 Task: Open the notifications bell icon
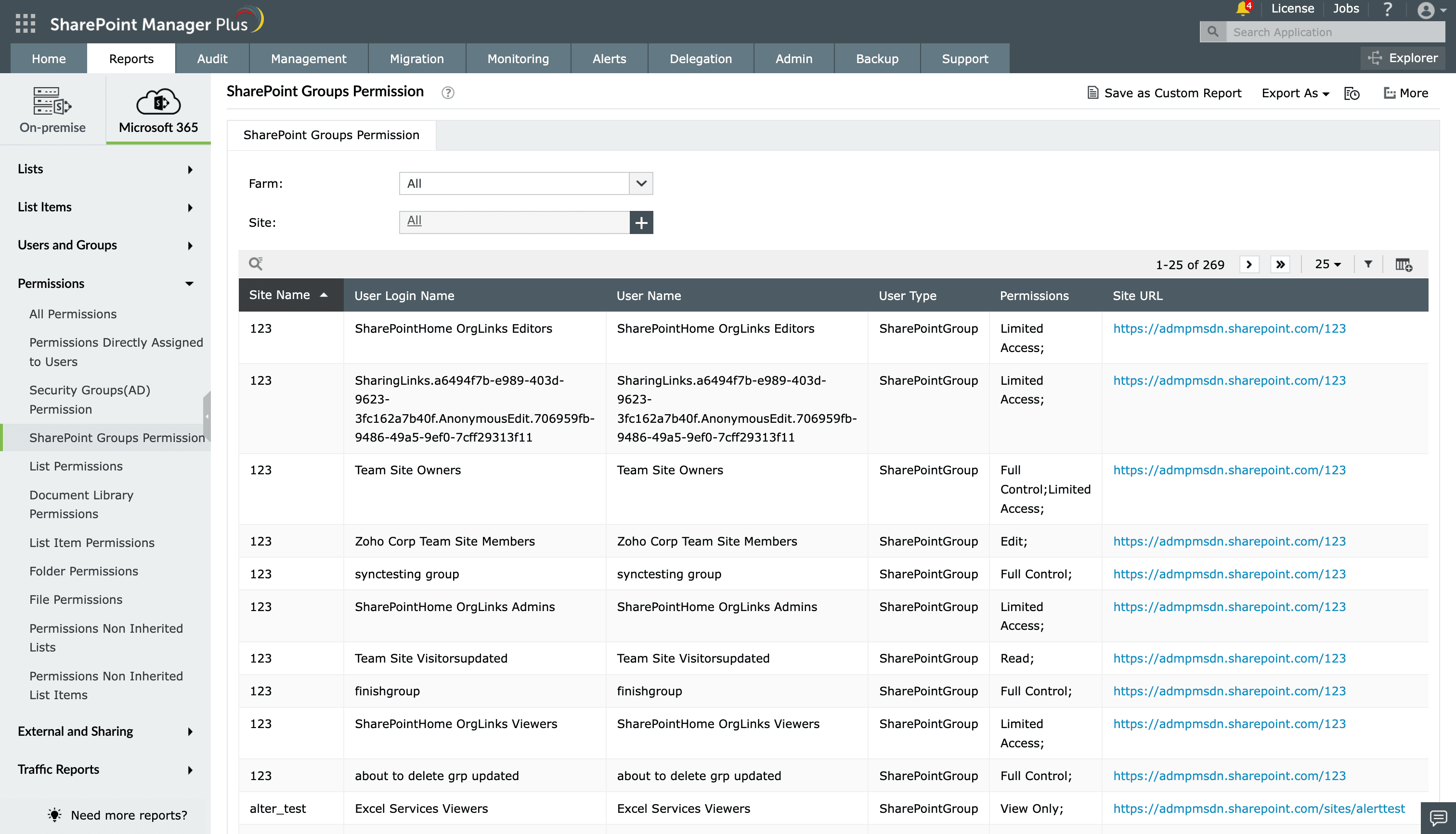coord(1242,9)
